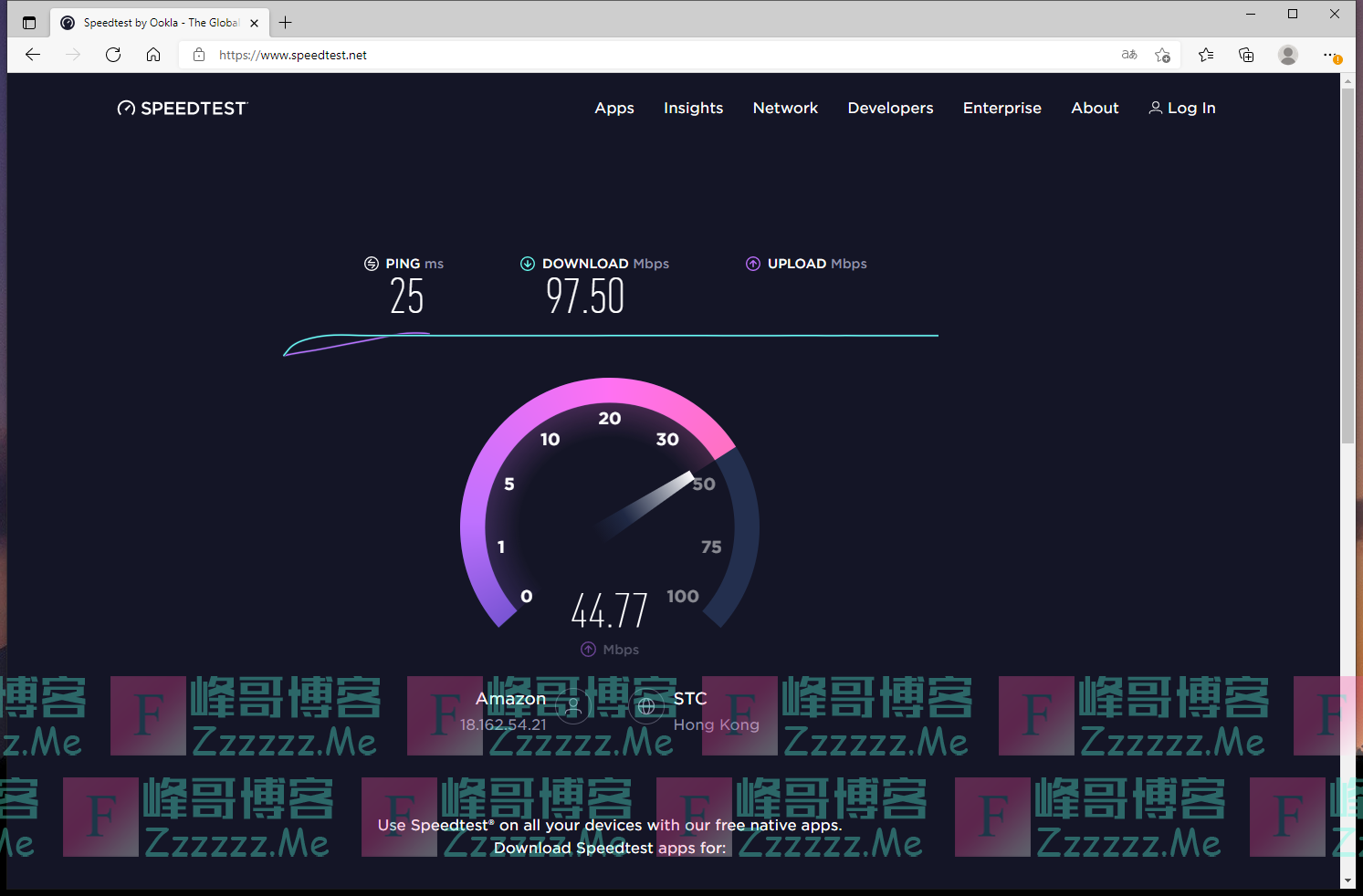Open the Favorites list icon
This screenshot has height=896, width=1363.
(1206, 55)
